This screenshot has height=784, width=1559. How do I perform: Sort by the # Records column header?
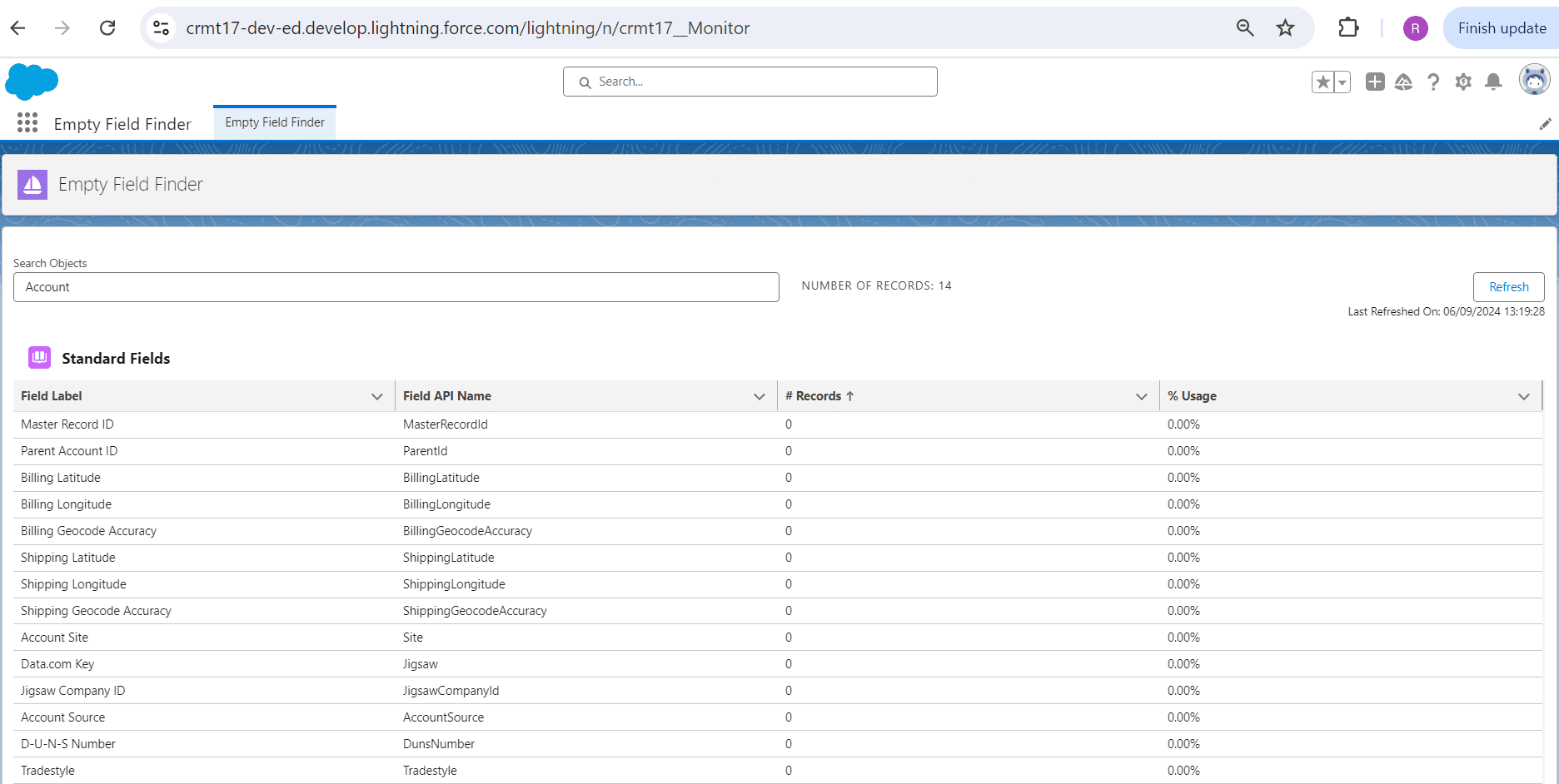click(814, 396)
